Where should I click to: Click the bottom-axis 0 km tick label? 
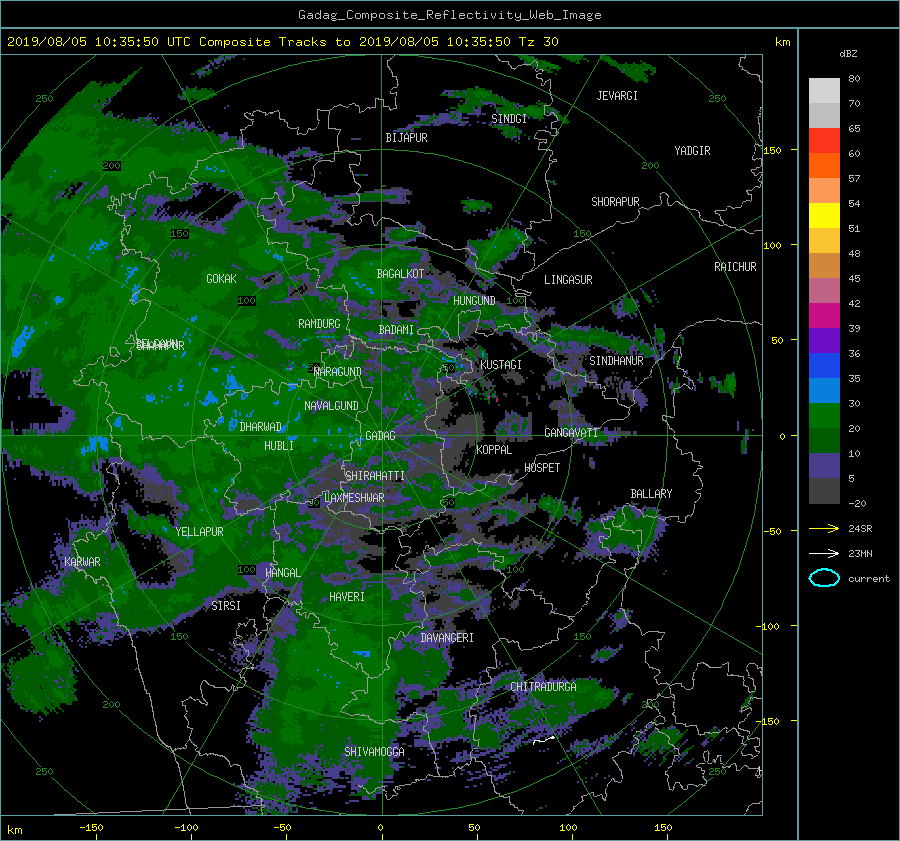381,828
